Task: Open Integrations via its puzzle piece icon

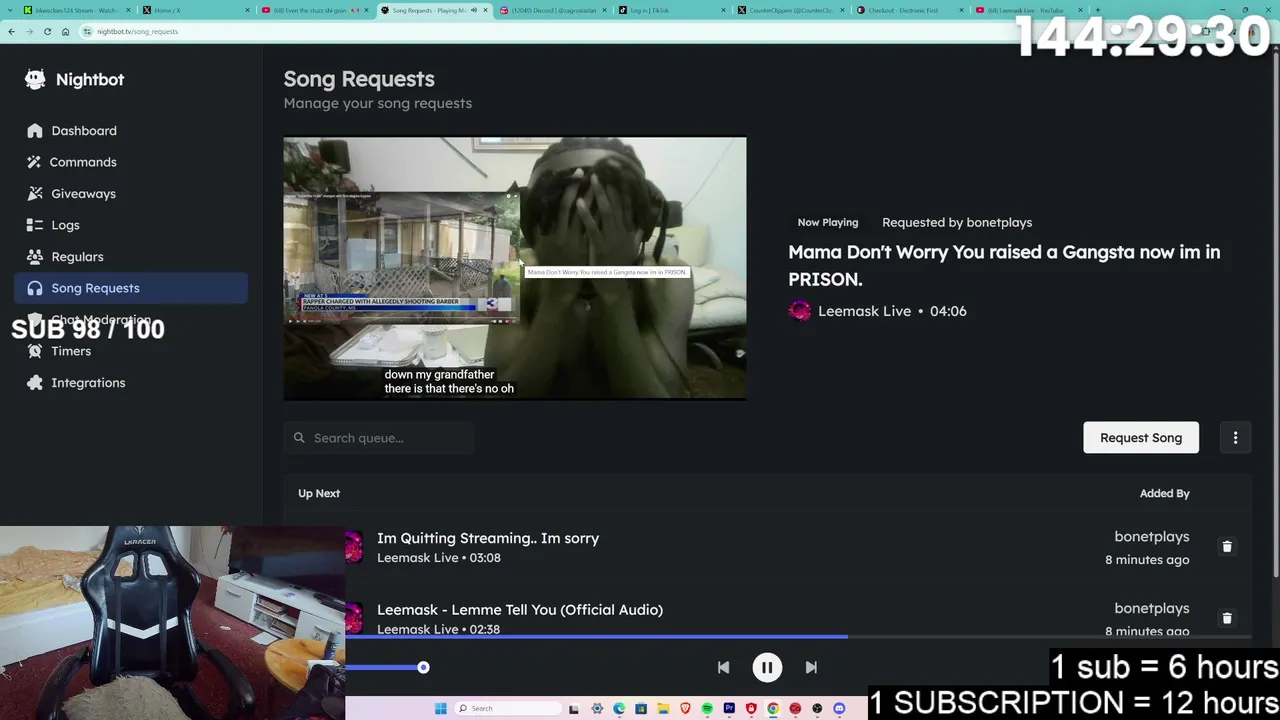Action: [x=35, y=383]
